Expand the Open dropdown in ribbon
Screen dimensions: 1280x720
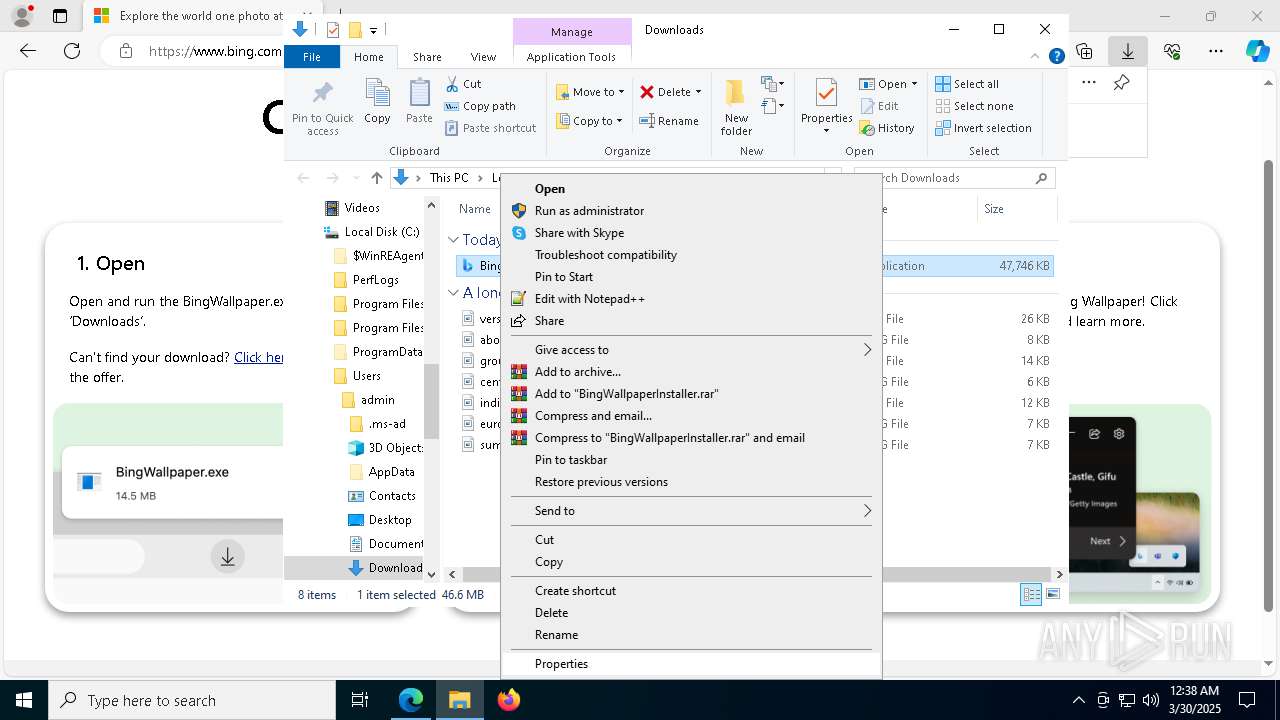[x=914, y=84]
